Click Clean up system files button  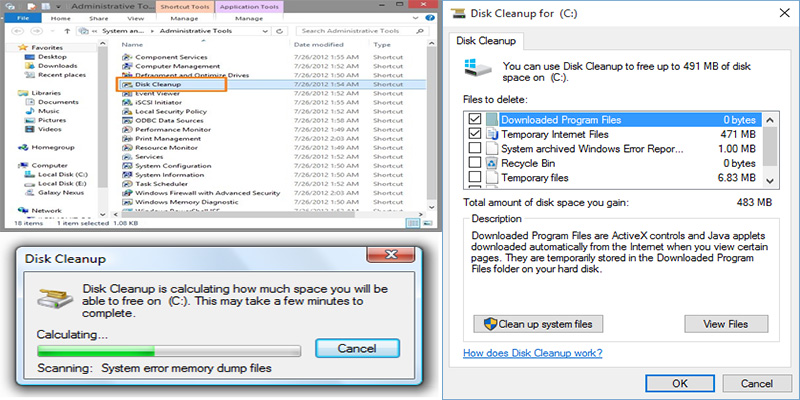(538, 324)
